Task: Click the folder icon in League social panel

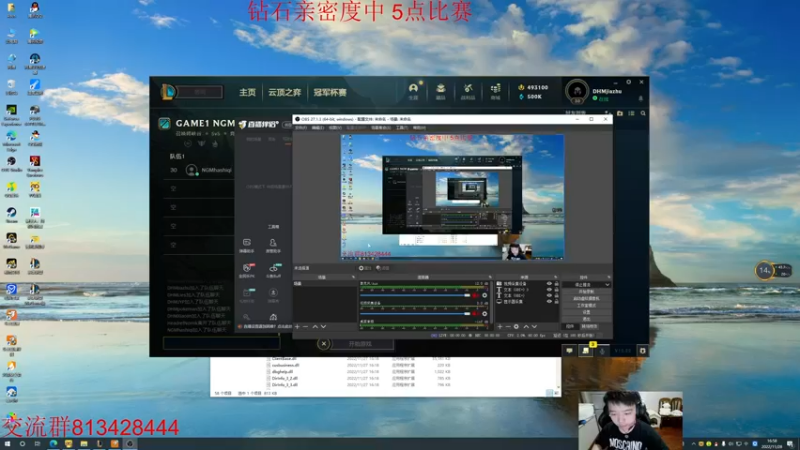Action: pyautogui.click(x=620, y=113)
